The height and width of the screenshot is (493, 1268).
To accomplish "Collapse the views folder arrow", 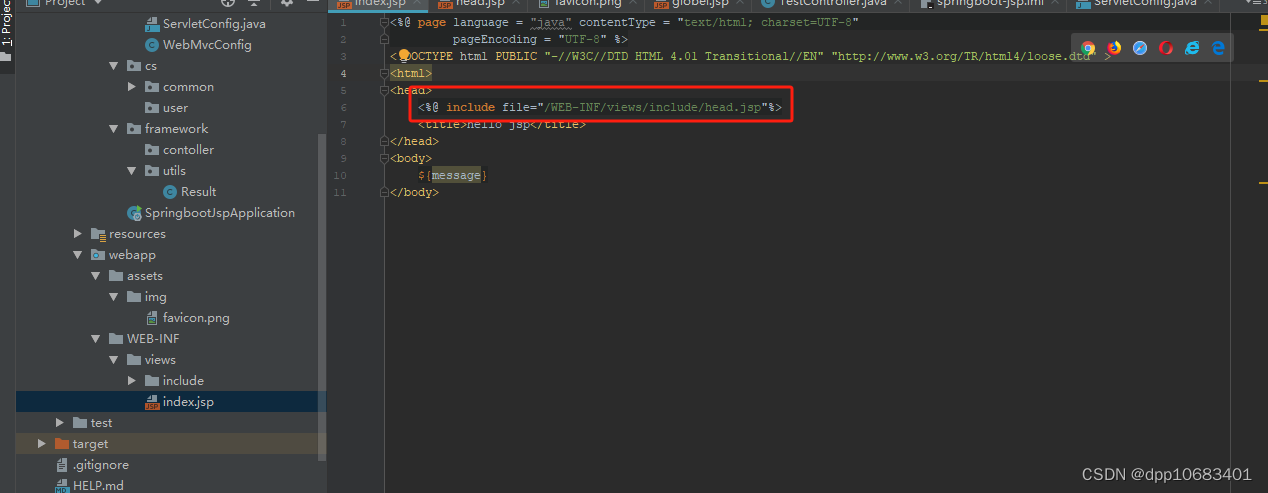I will pyautogui.click(x=114, y=359).
